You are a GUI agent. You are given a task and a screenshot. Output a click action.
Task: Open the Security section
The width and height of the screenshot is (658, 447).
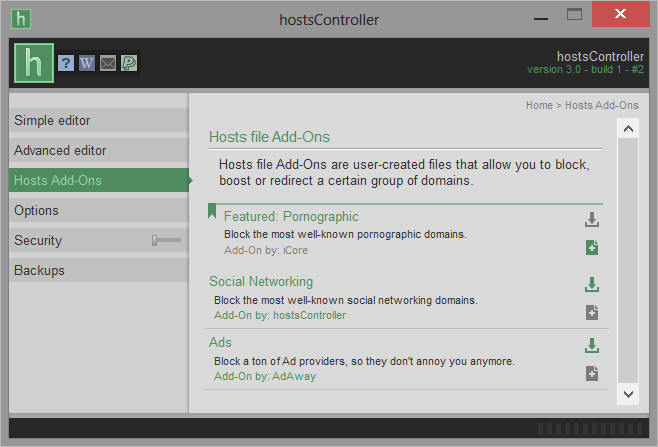click(x=99, y=240)
